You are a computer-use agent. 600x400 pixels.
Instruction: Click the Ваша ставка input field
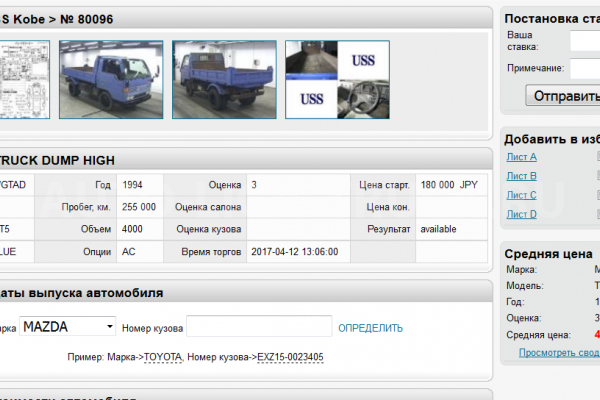tap(585, 41)
